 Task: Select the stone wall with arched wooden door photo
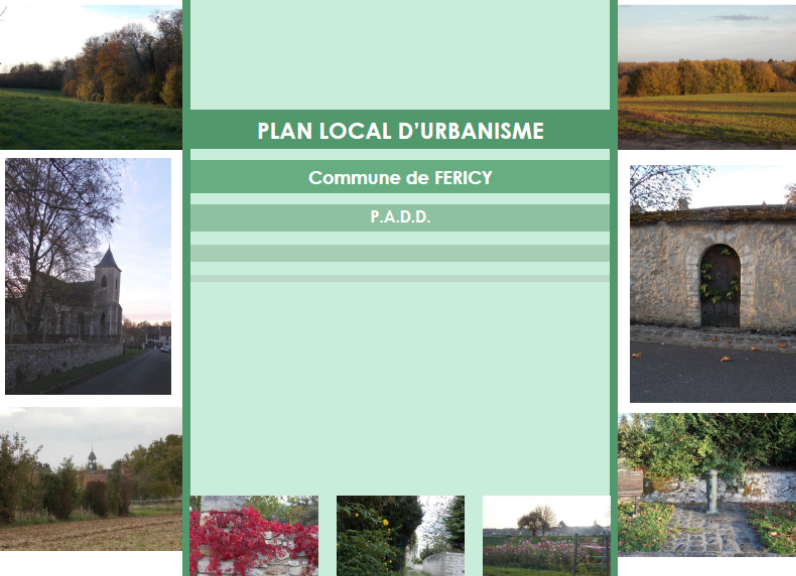(713, 284)
